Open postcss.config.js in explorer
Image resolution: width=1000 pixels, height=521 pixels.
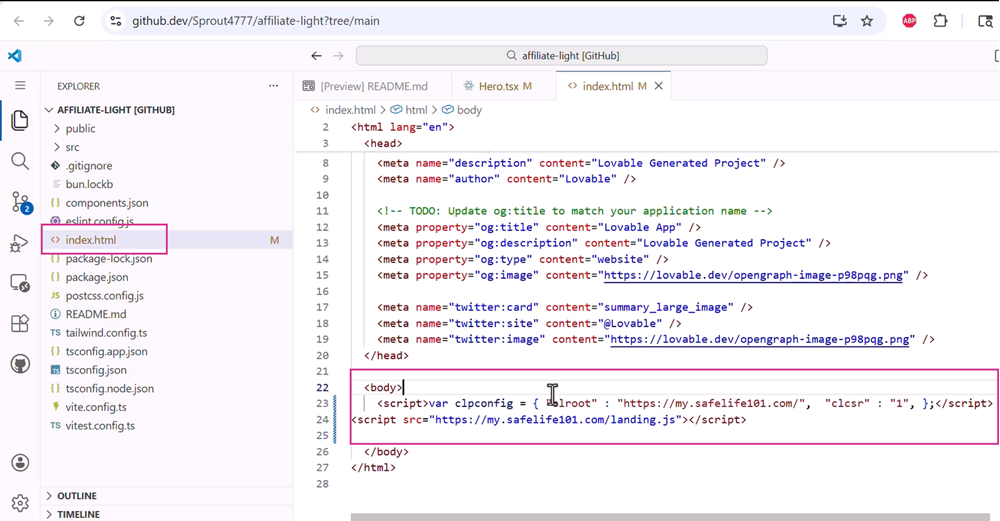point(105,295)
